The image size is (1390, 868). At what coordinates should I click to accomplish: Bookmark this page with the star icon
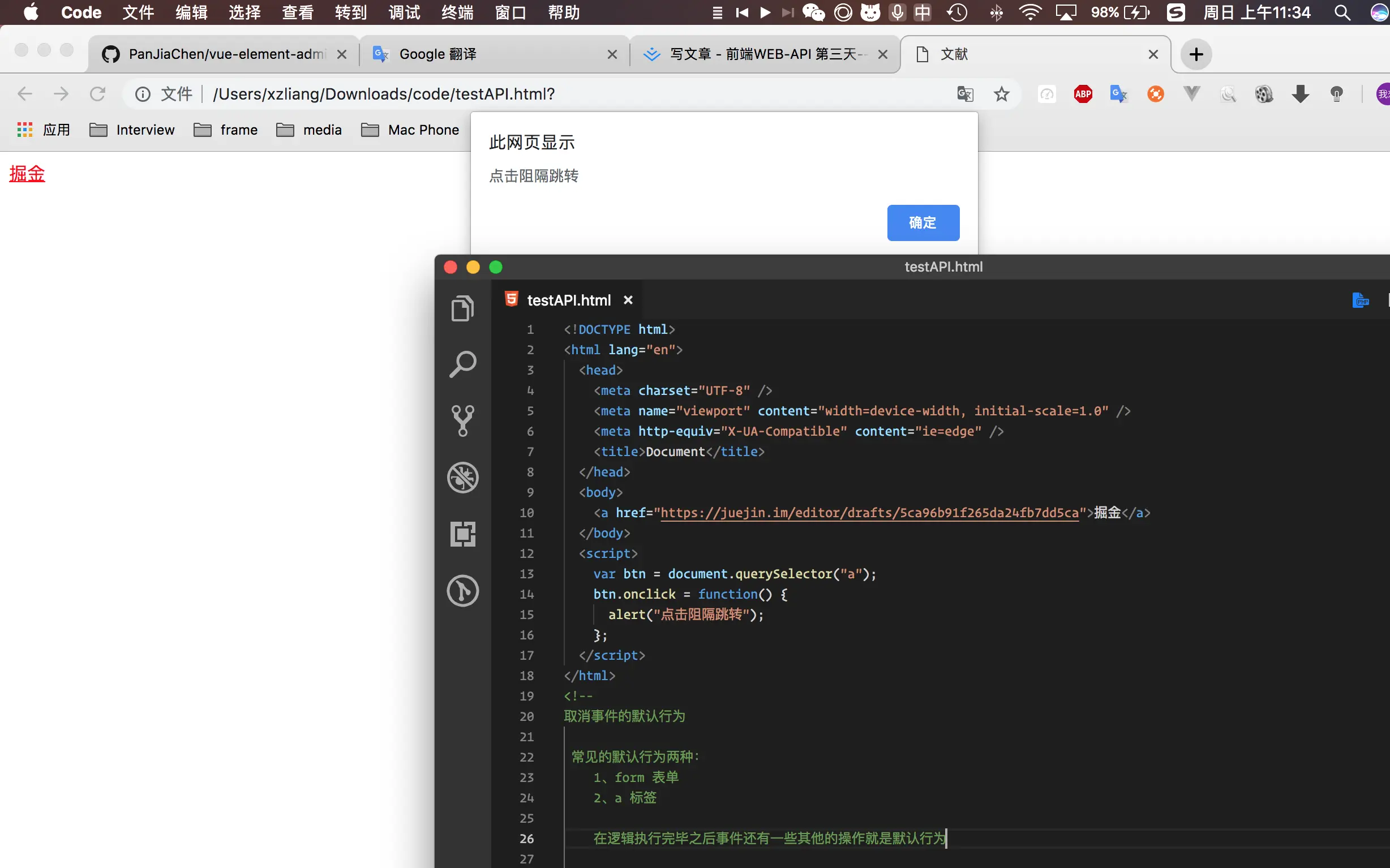(1001, 94)
